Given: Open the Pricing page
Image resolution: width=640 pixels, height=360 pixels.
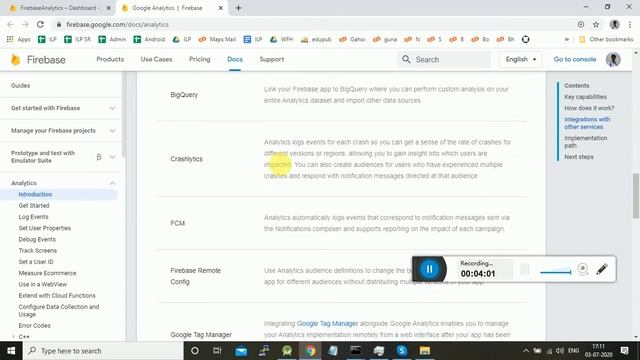Looking at the screenshot, I should 200,59.
